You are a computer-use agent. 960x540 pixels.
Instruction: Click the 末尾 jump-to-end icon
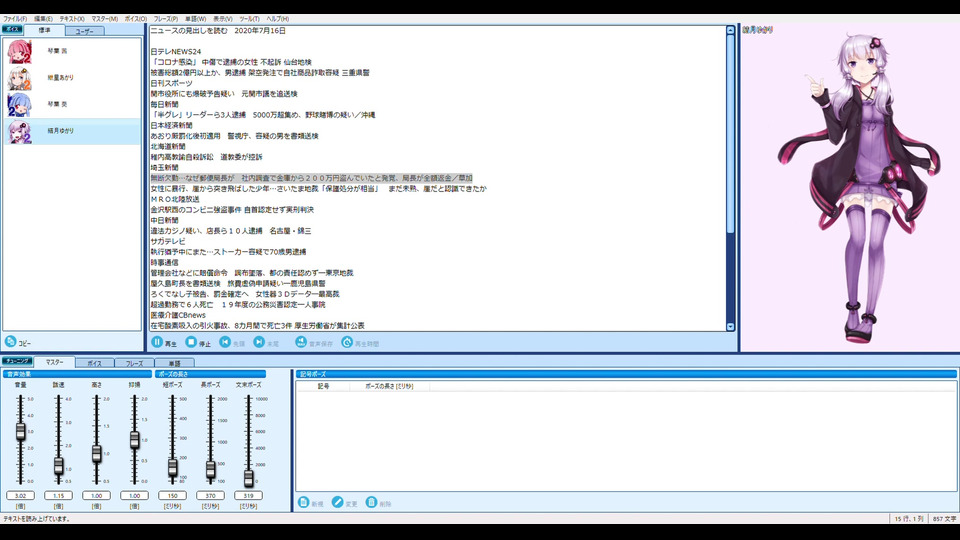click(260, 342)
